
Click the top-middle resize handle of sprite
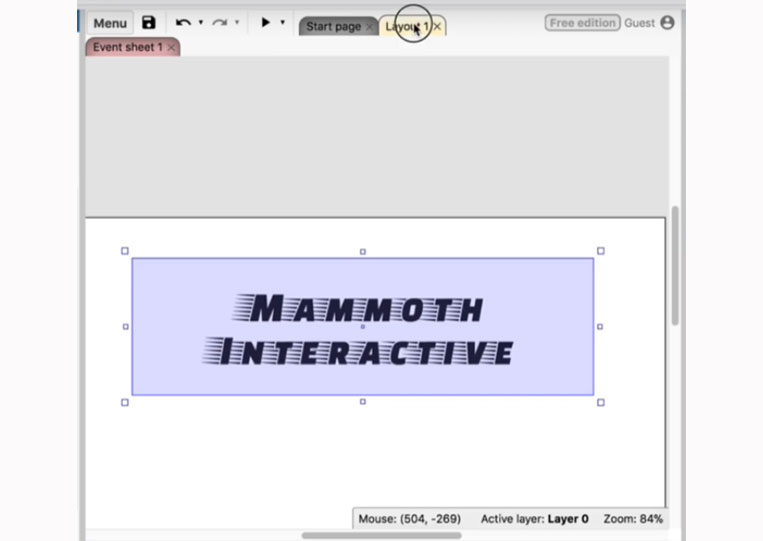[x=363, y=252]
